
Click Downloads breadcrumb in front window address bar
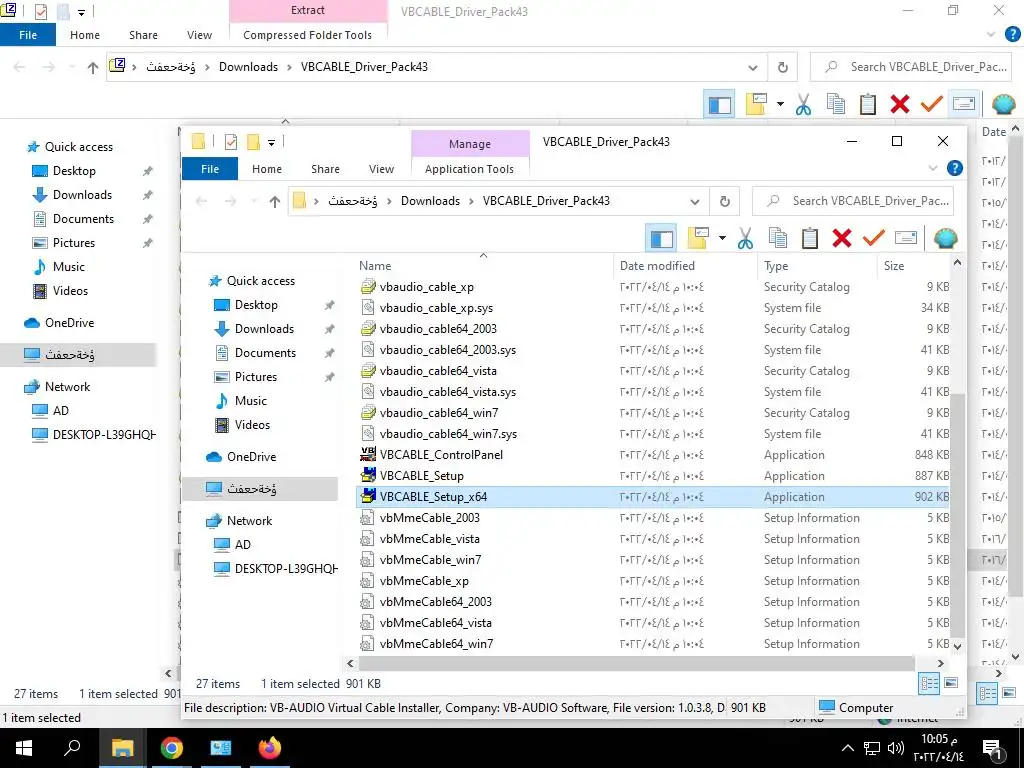[x=430, y=201]
